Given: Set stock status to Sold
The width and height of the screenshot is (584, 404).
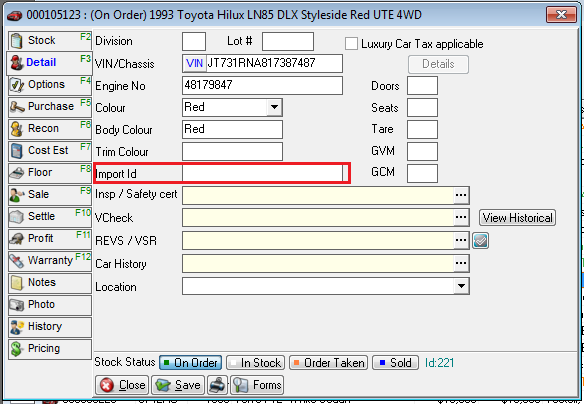Looking at the screenshot, I should [395, 363].
